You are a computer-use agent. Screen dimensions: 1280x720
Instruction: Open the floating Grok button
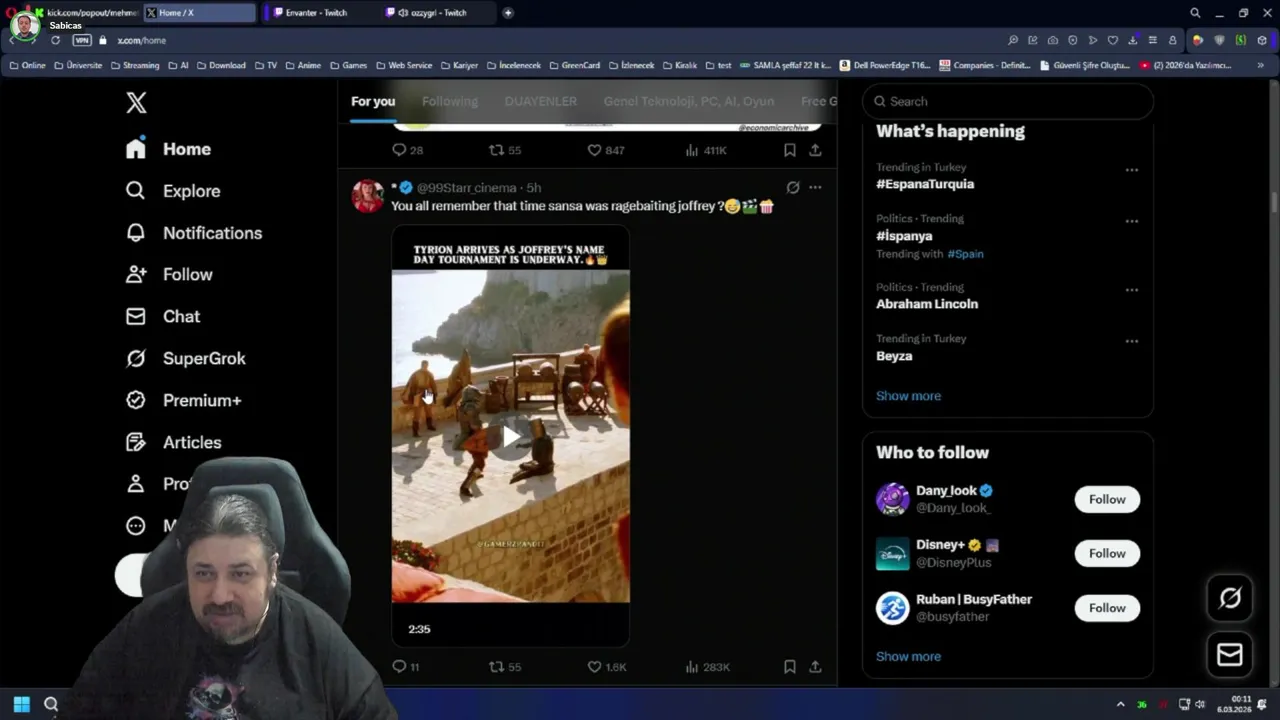click(1230, 598)
